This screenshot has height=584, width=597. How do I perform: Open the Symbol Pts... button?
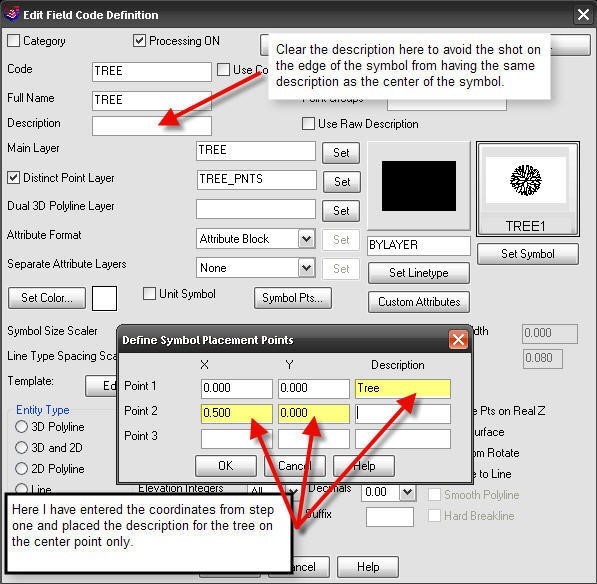(x=292, y=298)
